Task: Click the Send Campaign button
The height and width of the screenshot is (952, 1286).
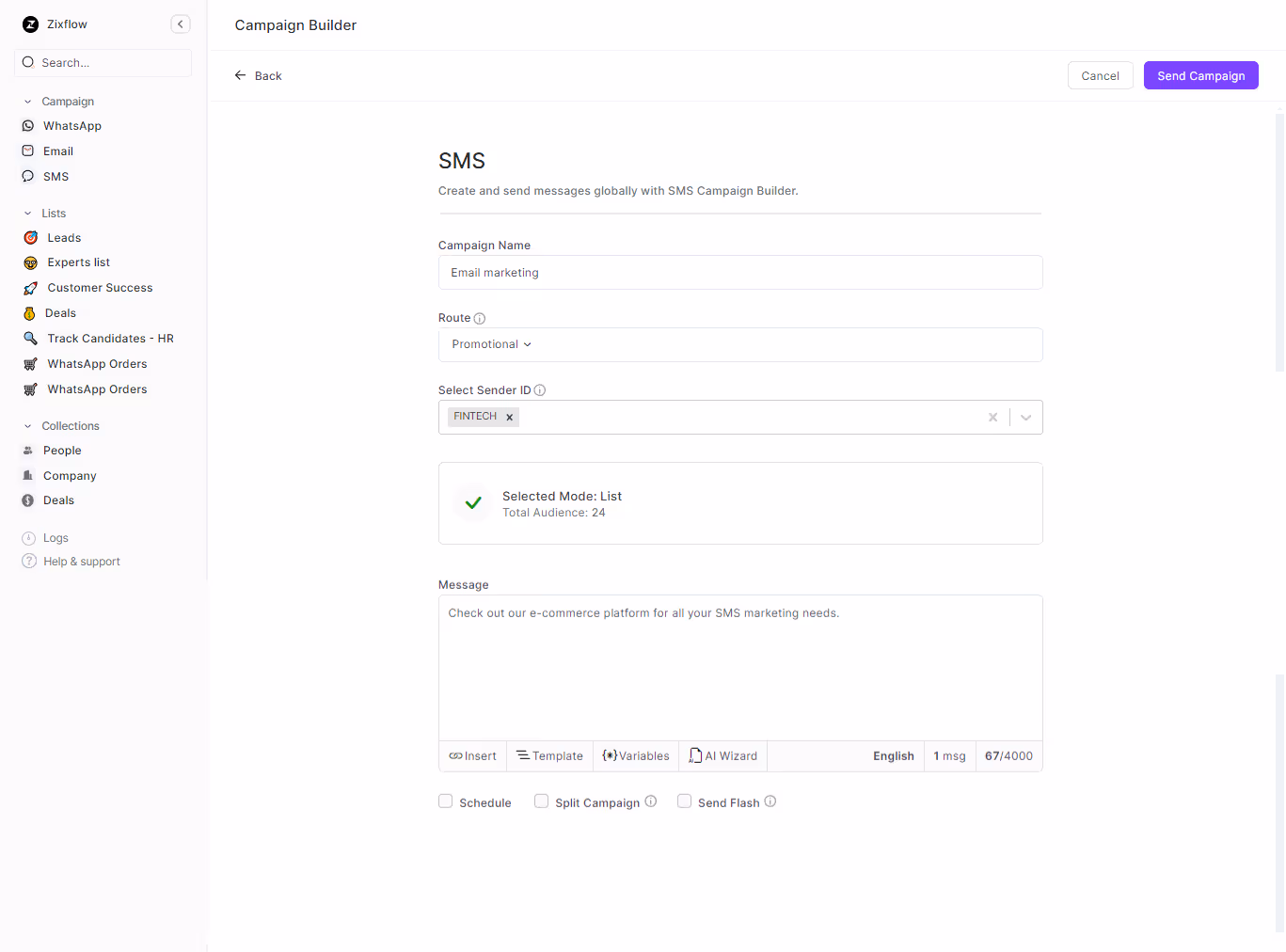Action: tap(1201, 75)
